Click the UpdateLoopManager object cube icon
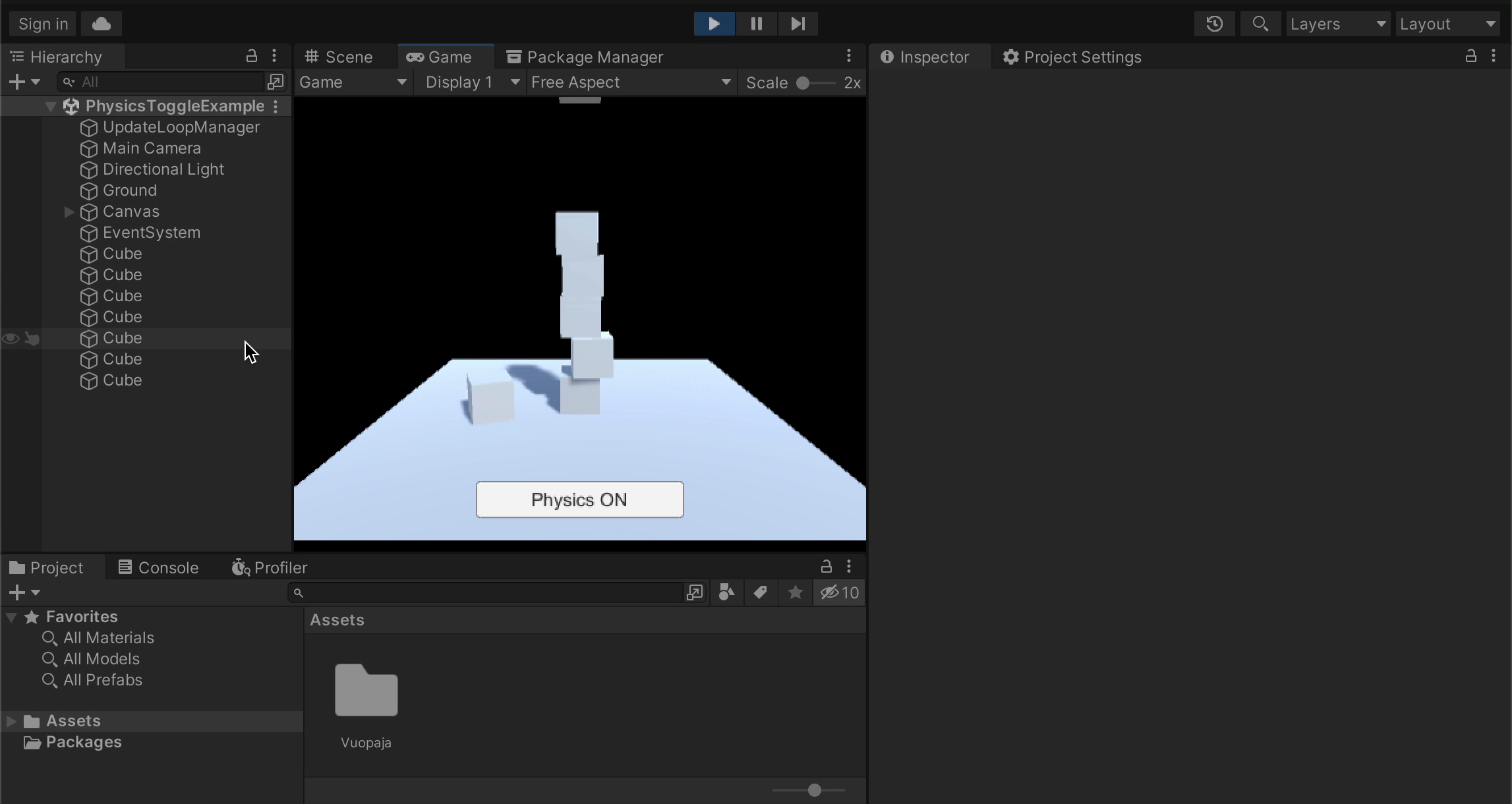Viewport: 1512px width, 804px height. point(89,128)
